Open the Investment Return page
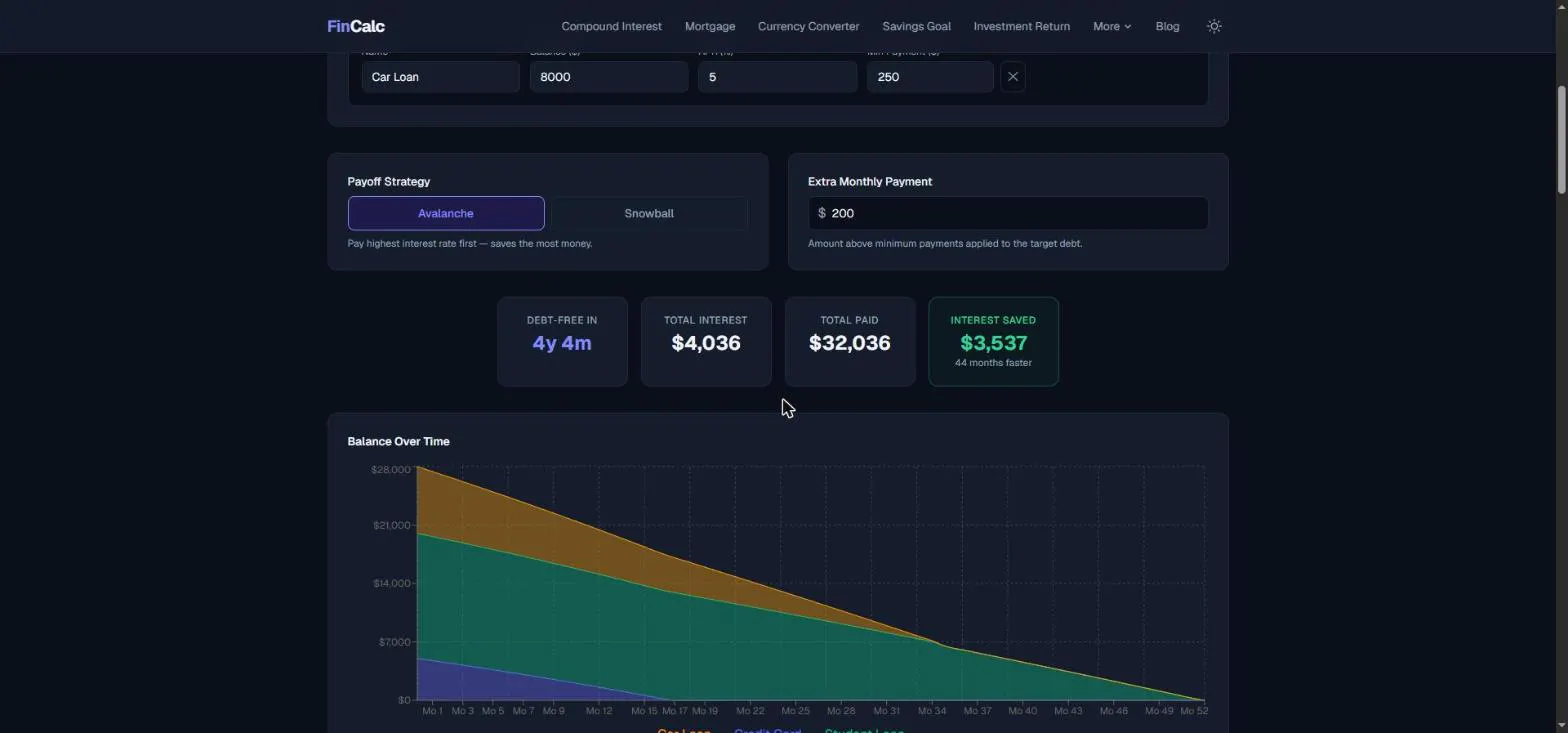The image size is (1568, 733). [x=1021, y=26]
